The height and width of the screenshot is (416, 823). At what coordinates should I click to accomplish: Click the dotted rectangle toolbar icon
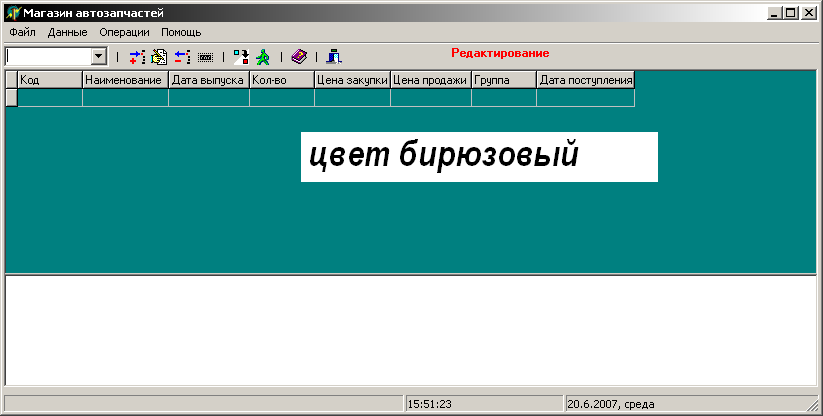pyautogui.click(x=205, y=57)
